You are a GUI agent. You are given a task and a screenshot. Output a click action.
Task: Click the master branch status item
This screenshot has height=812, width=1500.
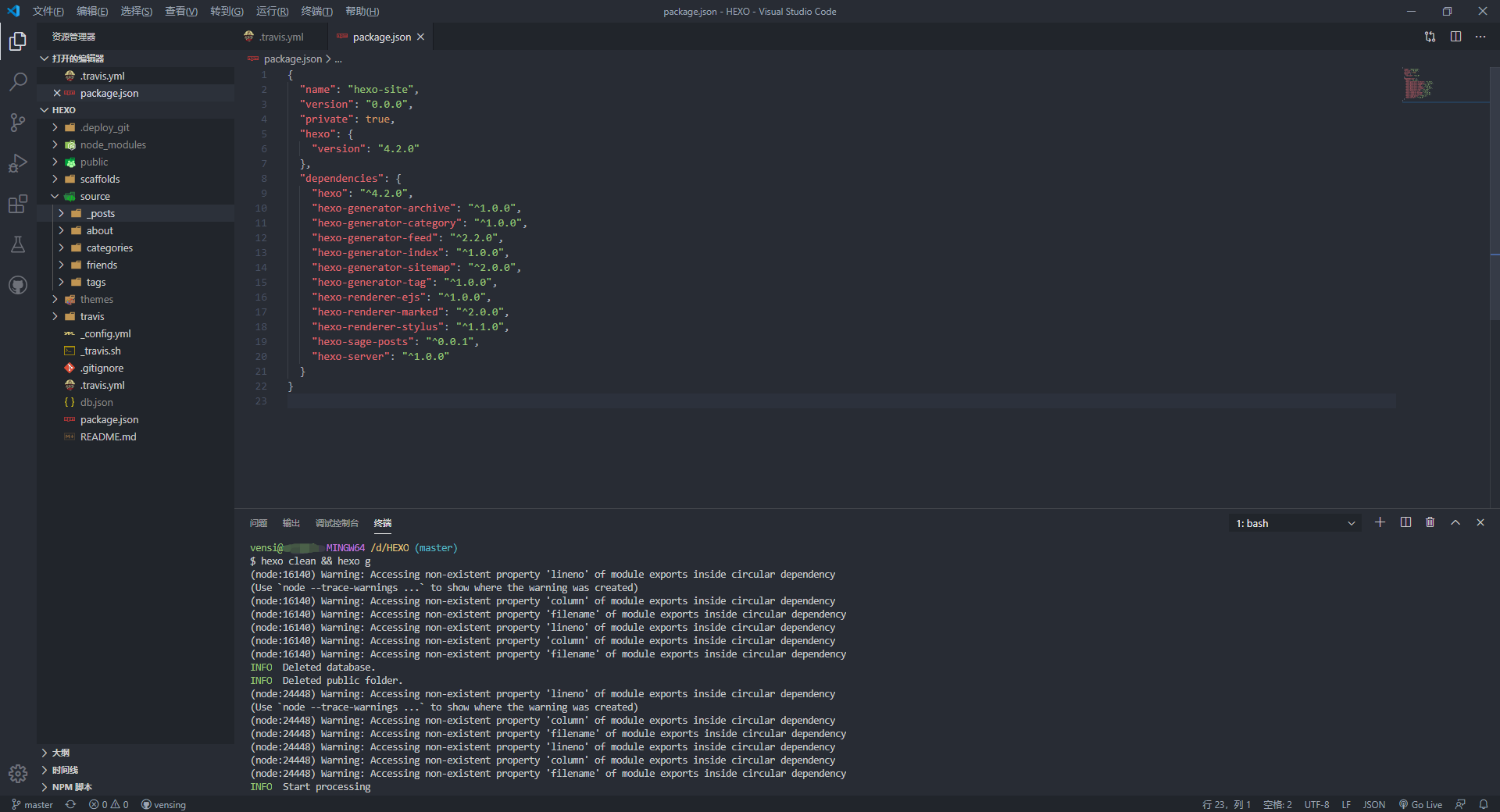[x=32, y=804]
